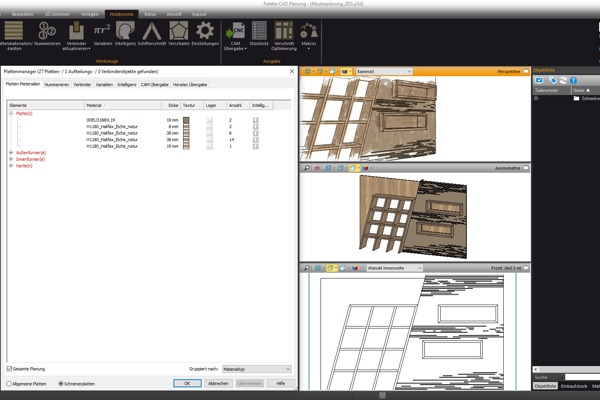Click the Abbrechen button
This screenshot has width=600, height=400.
point(217,383)
